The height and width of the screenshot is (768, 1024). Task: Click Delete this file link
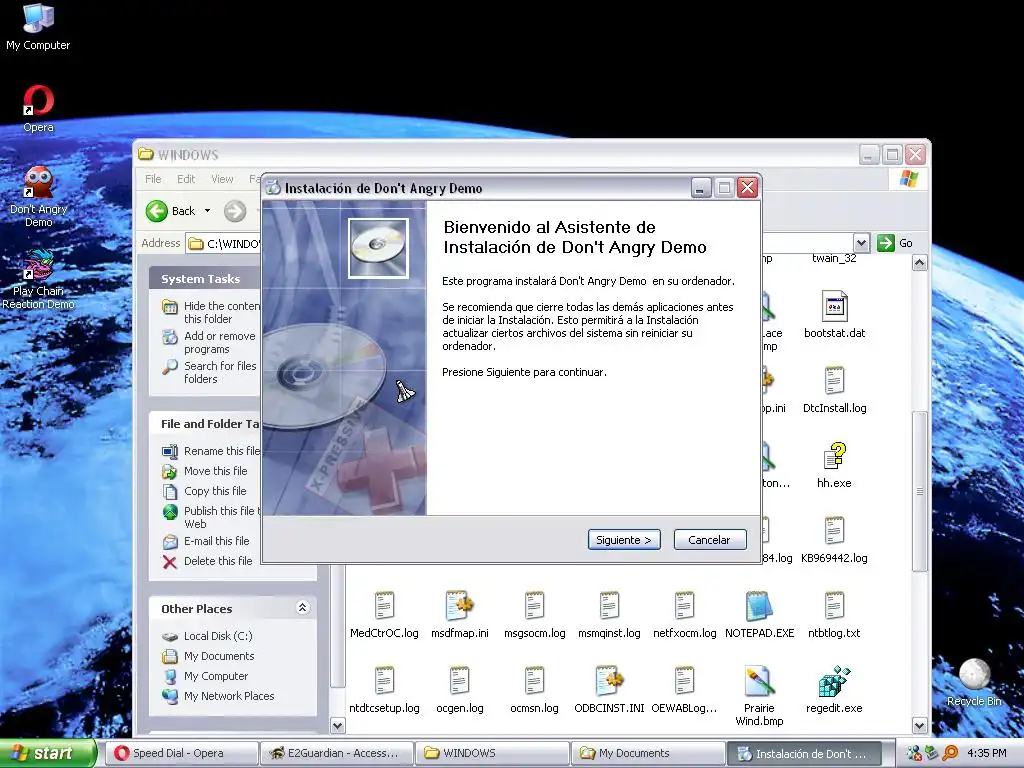click(x=208, y=561)
